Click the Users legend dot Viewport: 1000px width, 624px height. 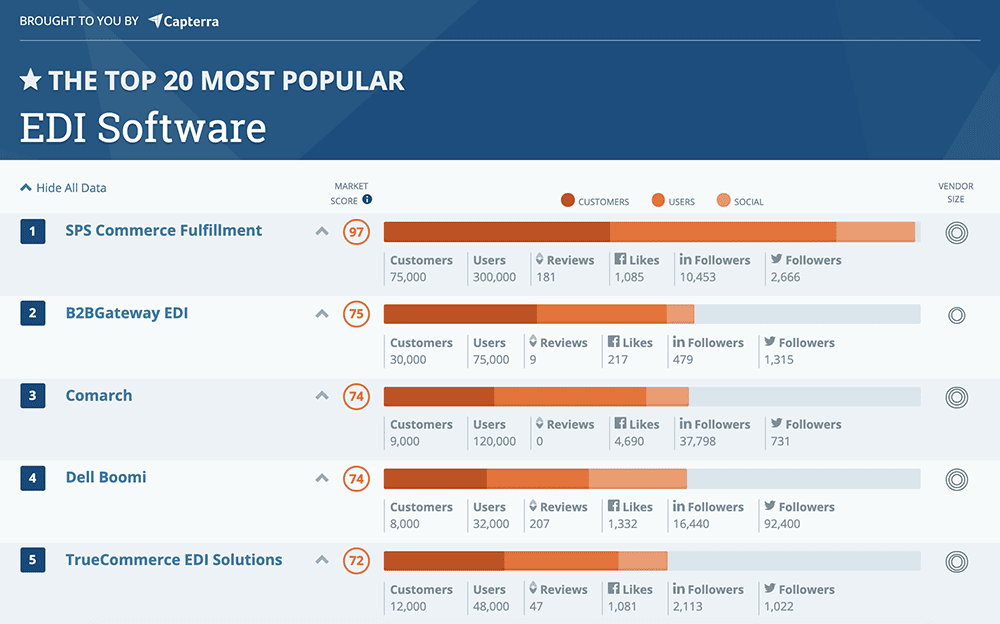(658, 200)
